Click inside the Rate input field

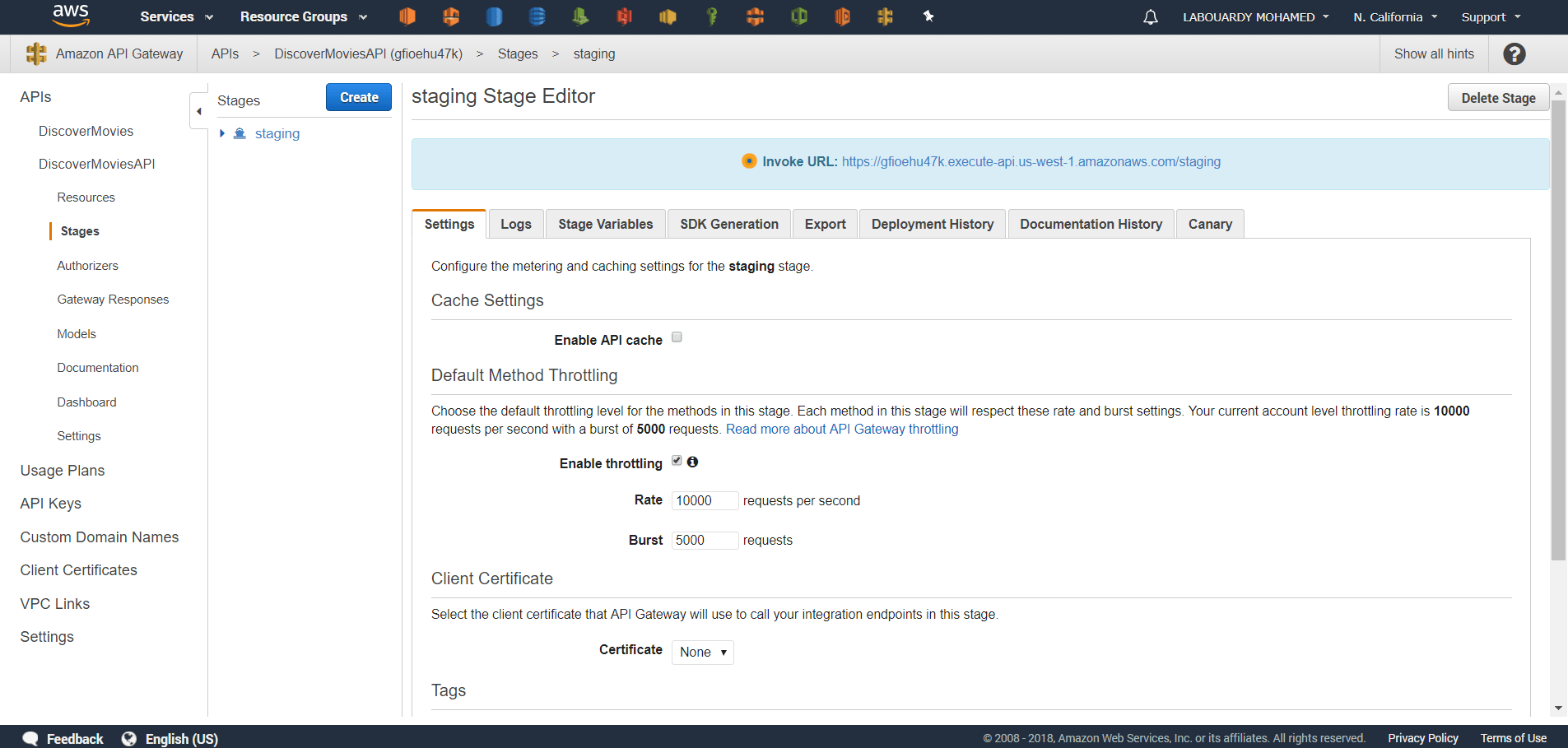point(705,500)
